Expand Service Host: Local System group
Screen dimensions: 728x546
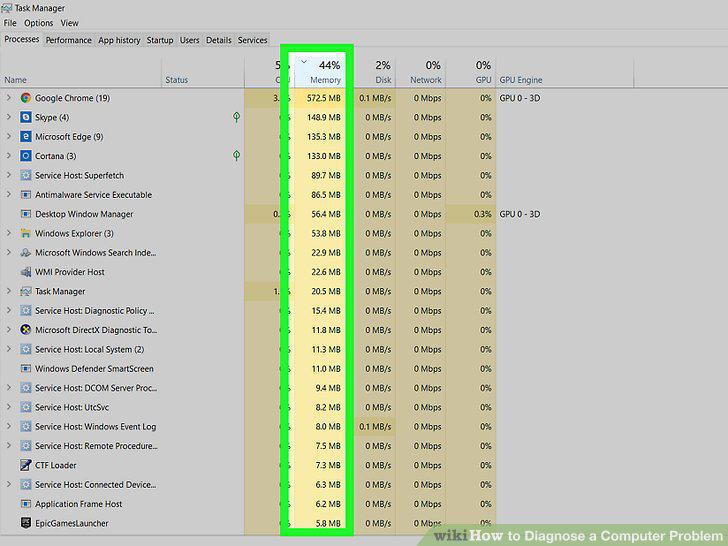click(x=8, y=349)
